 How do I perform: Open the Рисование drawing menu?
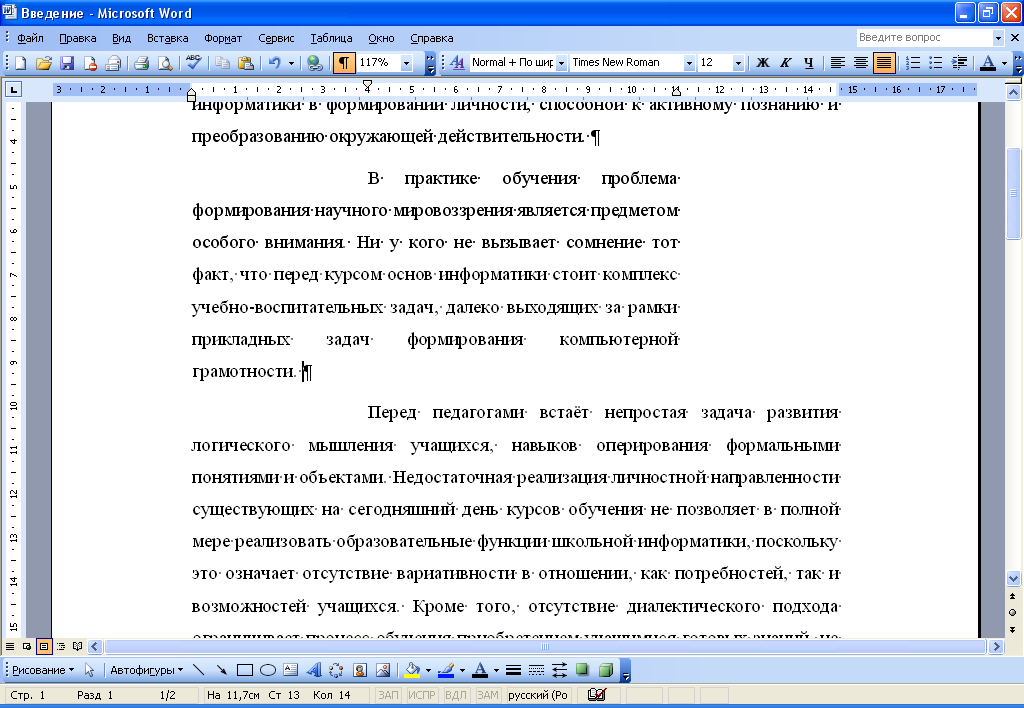[42, 669]
